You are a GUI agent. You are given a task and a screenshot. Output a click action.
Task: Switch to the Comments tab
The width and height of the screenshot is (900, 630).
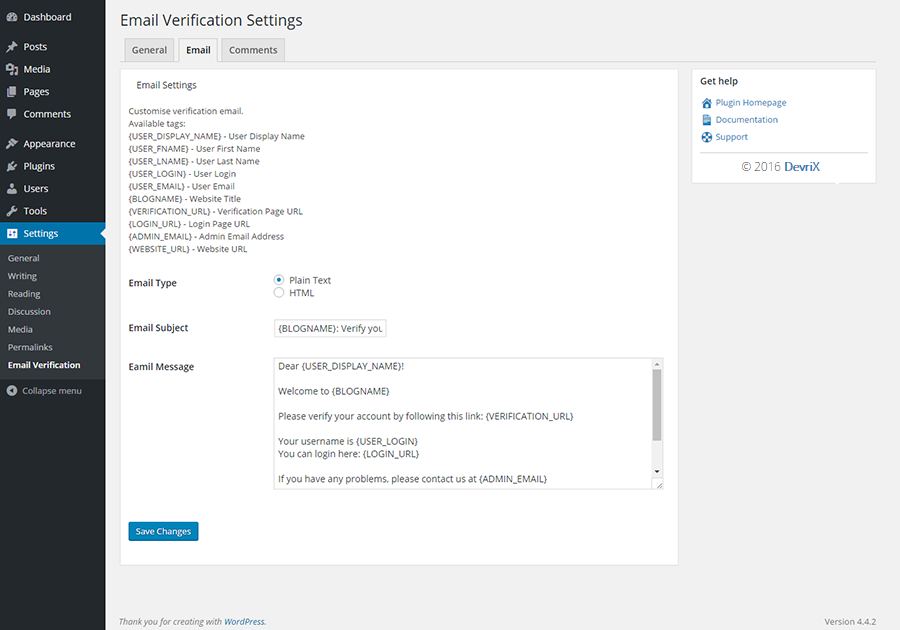click(253, 50)
